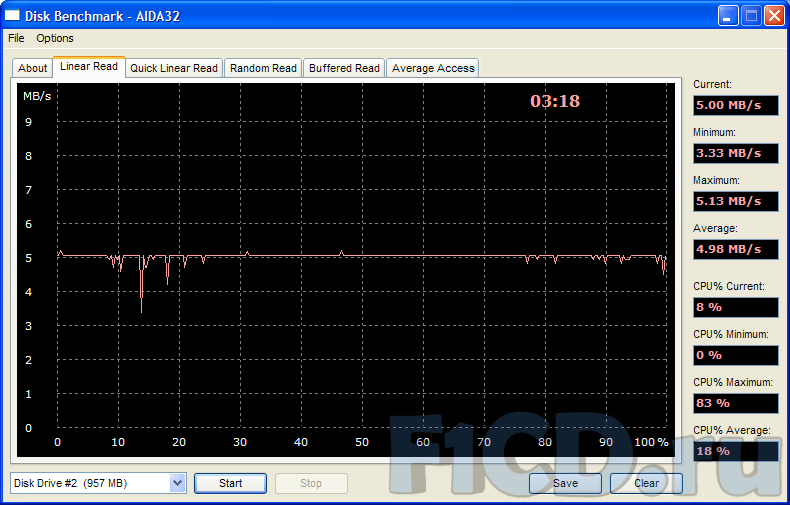Click the MB/s axis label on graph

[37, 96]
